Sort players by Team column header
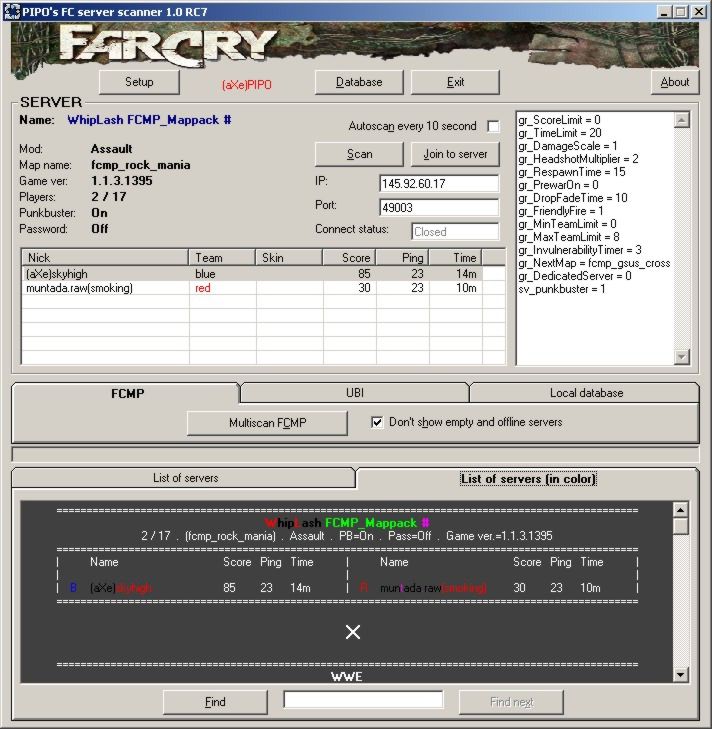Image resolution: width=712 pixels, height=729 pixels. pyautogui.click(x=222, y=258)
